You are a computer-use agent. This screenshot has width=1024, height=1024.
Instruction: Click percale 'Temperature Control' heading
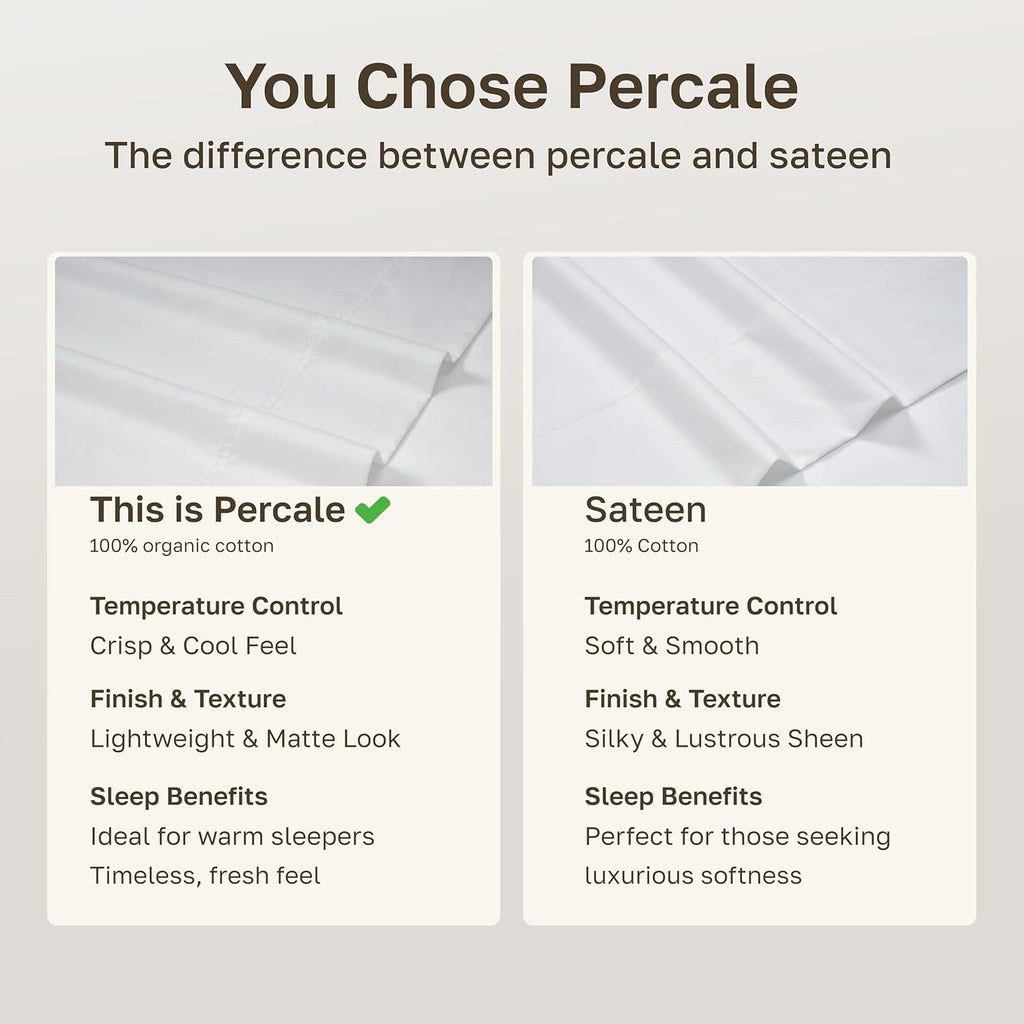[216, 606]
